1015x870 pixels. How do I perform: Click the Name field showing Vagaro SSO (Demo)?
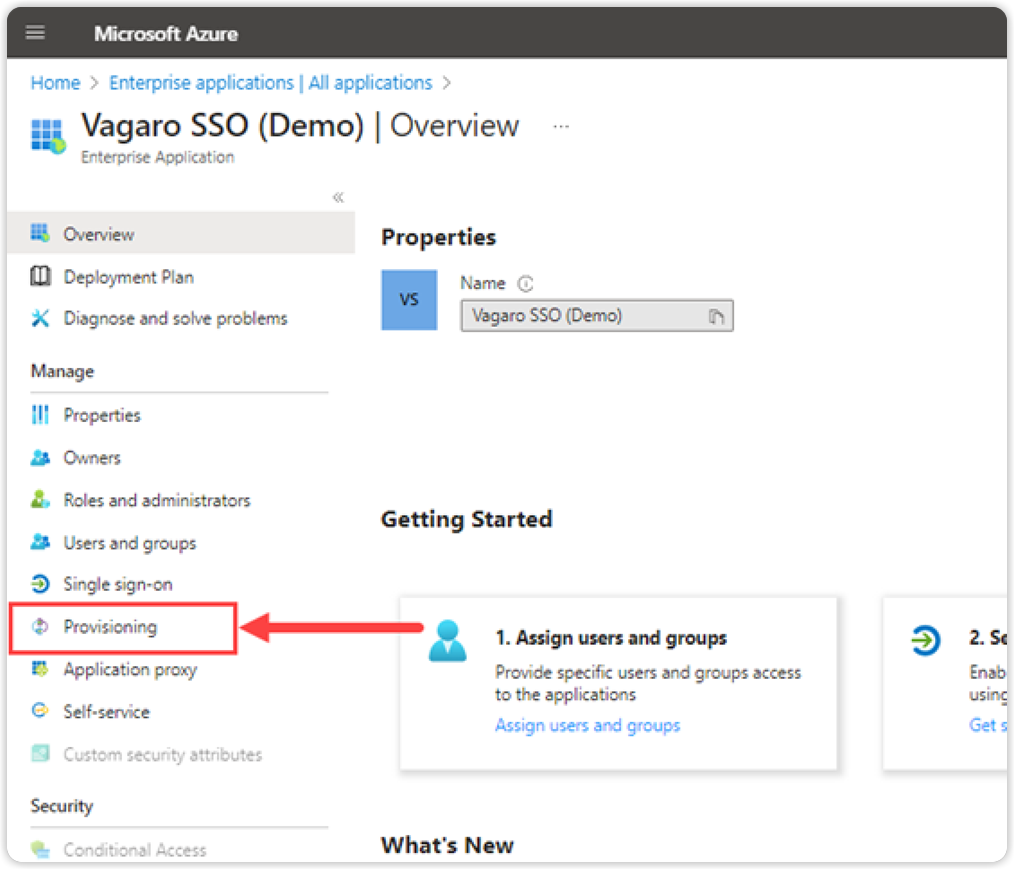click(597, 315)
